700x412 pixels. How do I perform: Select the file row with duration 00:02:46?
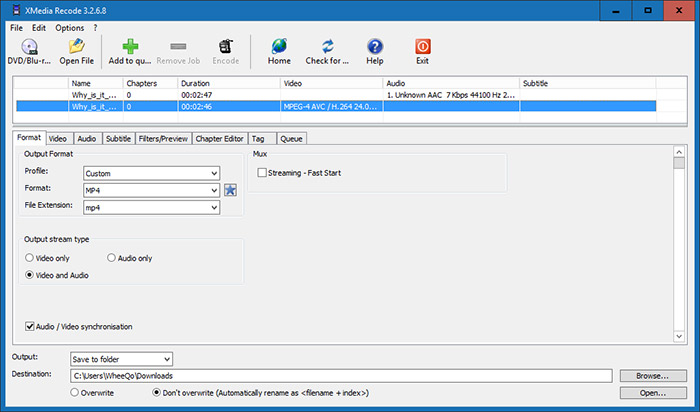click(x=336, y=106)
